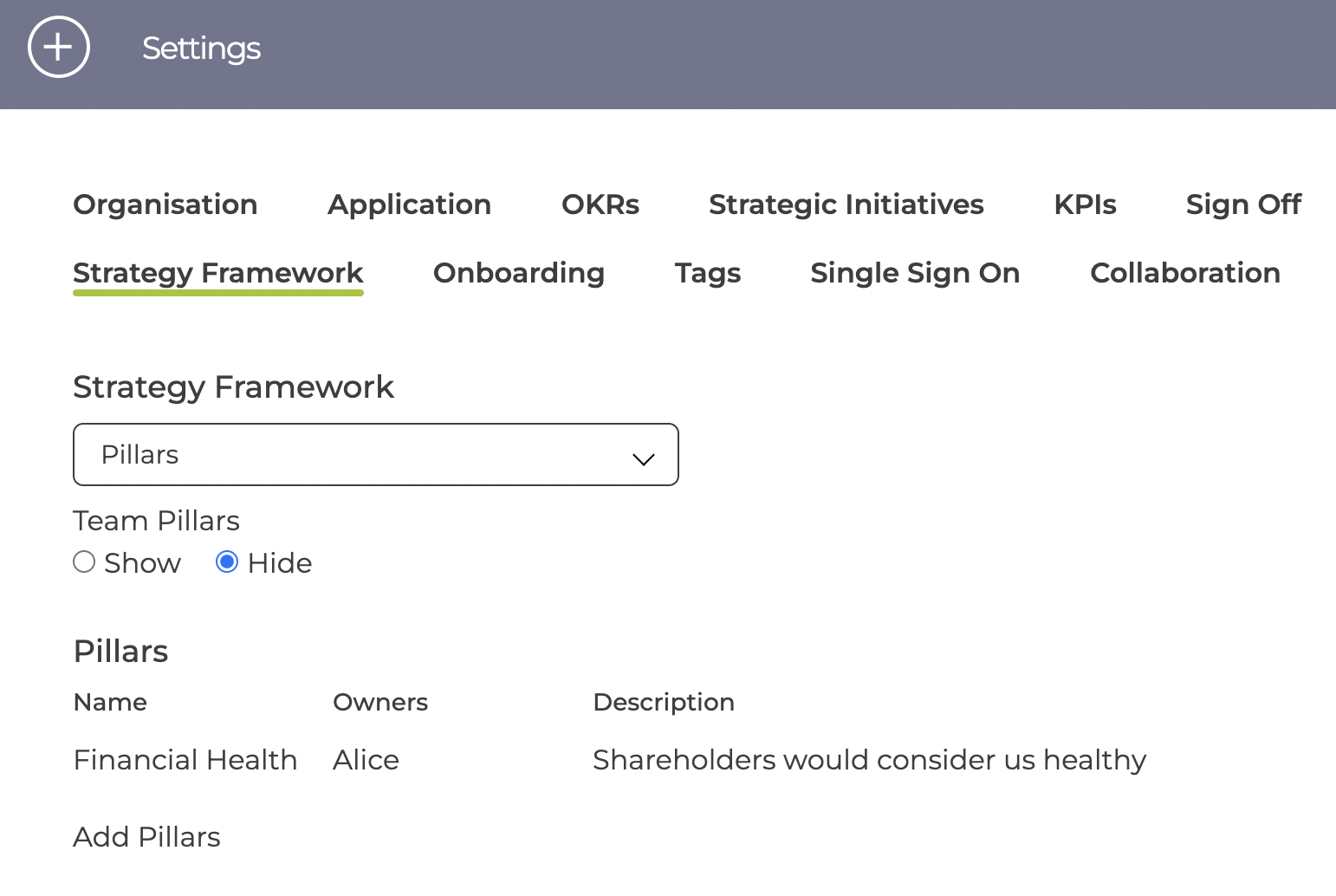Click the Name column header
The width and height of the screenshot is (1336, 896).
tap(111, 702)
